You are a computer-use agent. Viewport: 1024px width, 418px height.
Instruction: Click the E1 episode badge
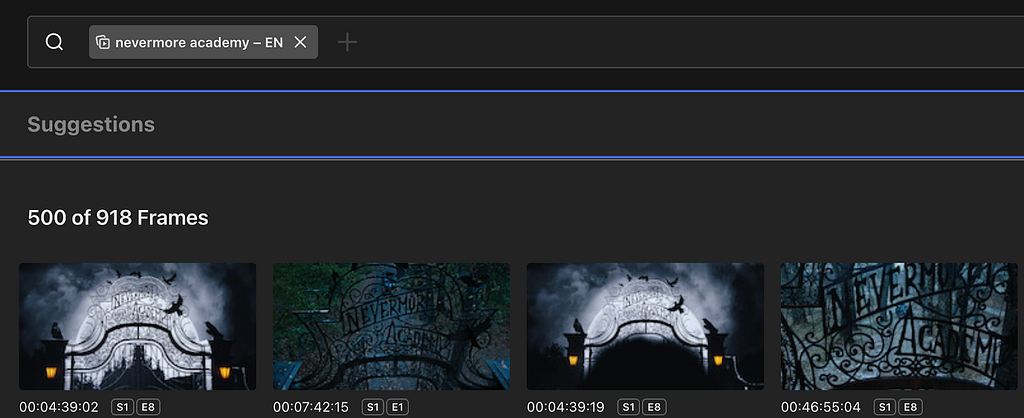coord(398,408)
